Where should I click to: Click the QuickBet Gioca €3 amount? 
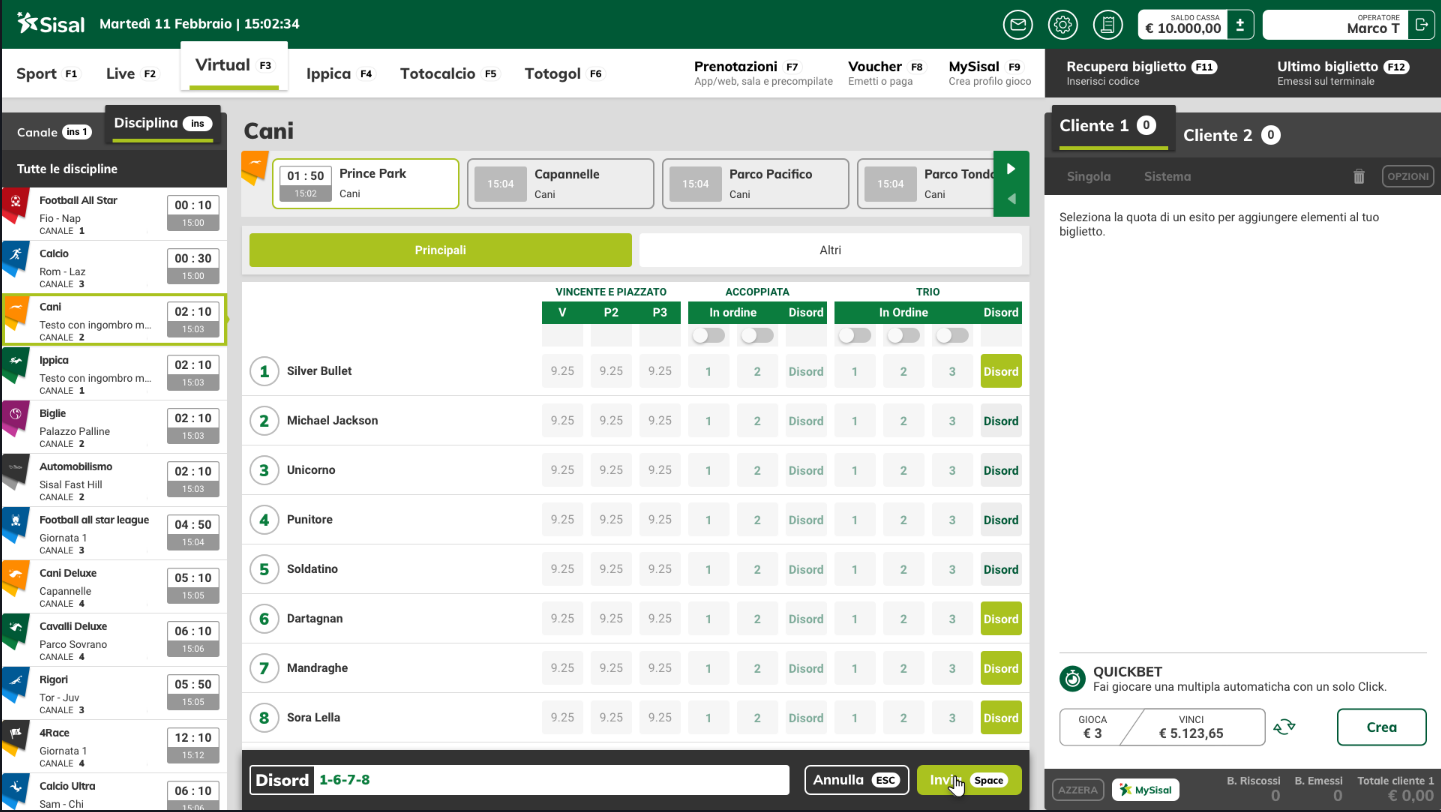(x=1092, y=727)
